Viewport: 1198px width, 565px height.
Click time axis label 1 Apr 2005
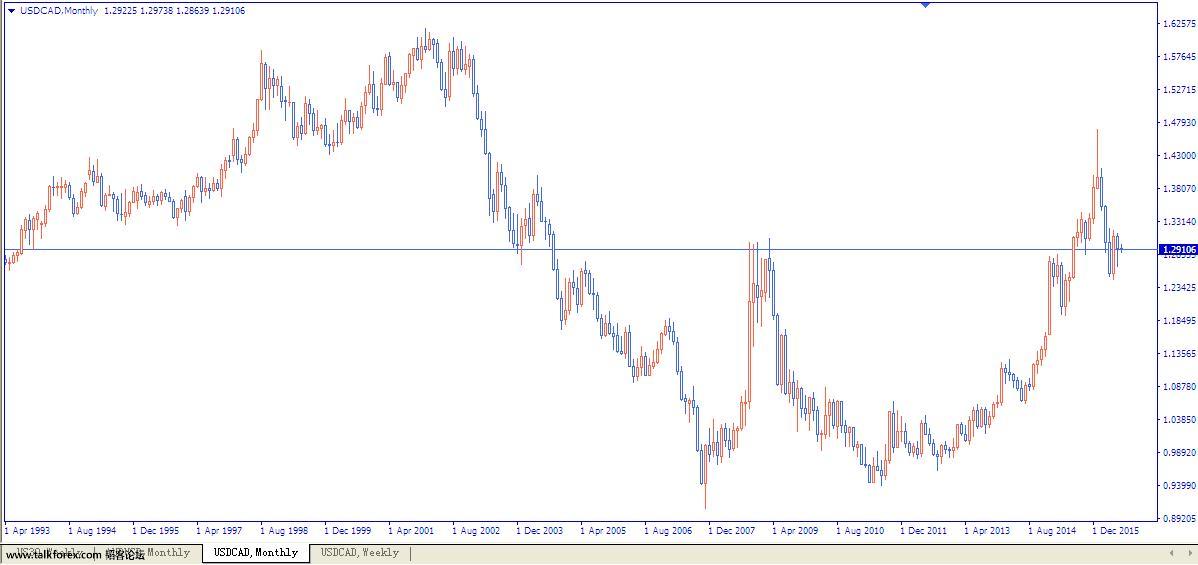(604, 530)
